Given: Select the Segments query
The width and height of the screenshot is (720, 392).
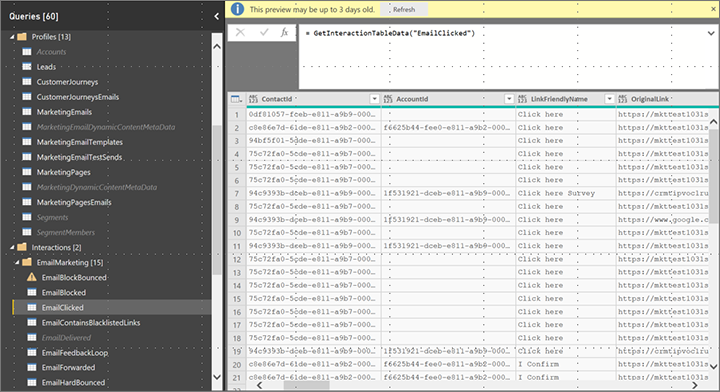Looking at the screenshot, I should click(52, 218).
